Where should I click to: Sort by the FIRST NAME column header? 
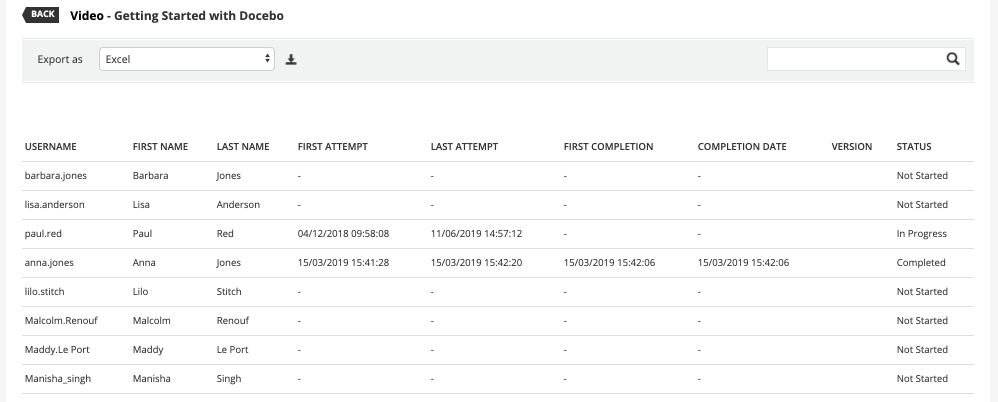[x=160, y=147]
